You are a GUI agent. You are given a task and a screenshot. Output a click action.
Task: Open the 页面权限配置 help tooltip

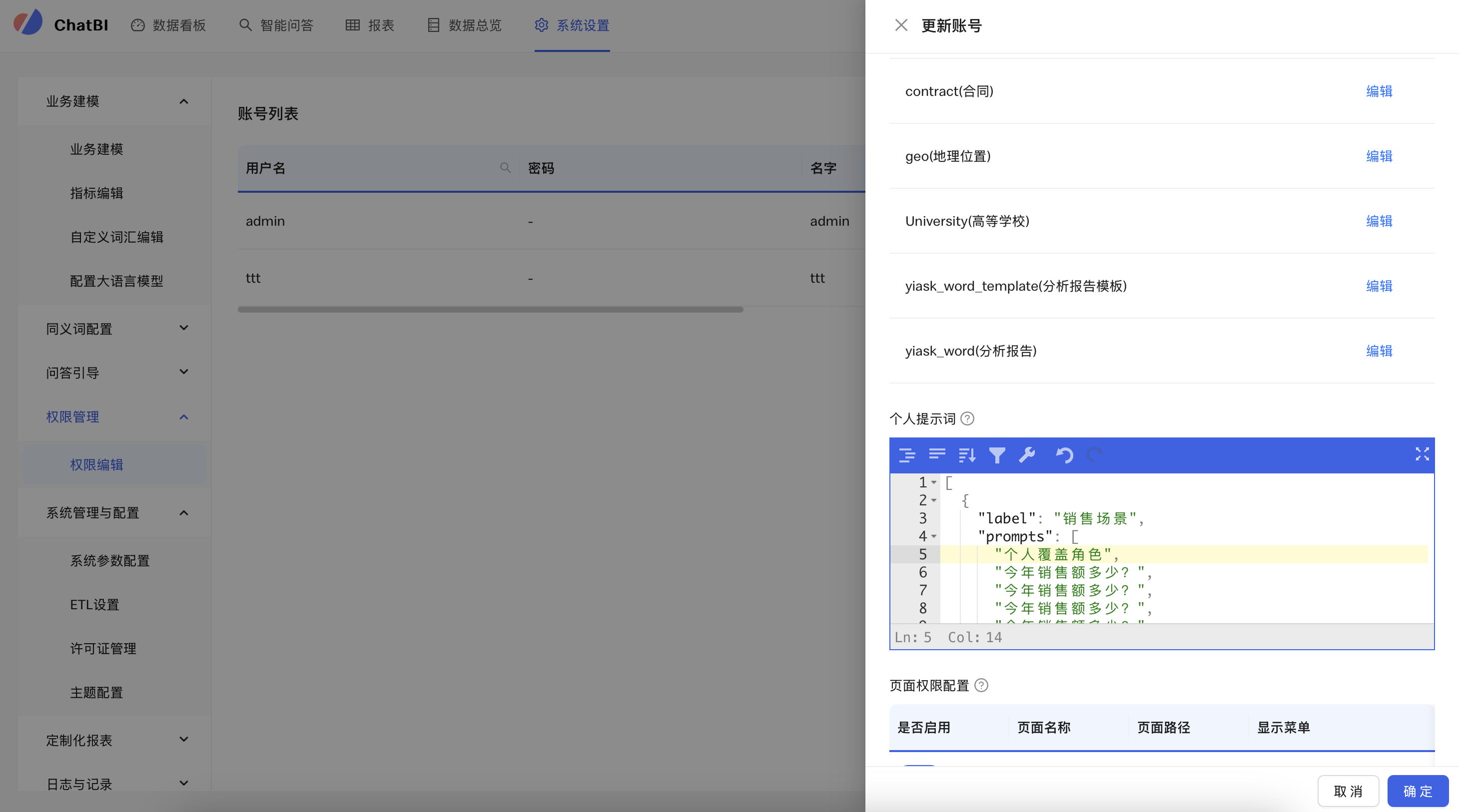[x=981, y=685]
